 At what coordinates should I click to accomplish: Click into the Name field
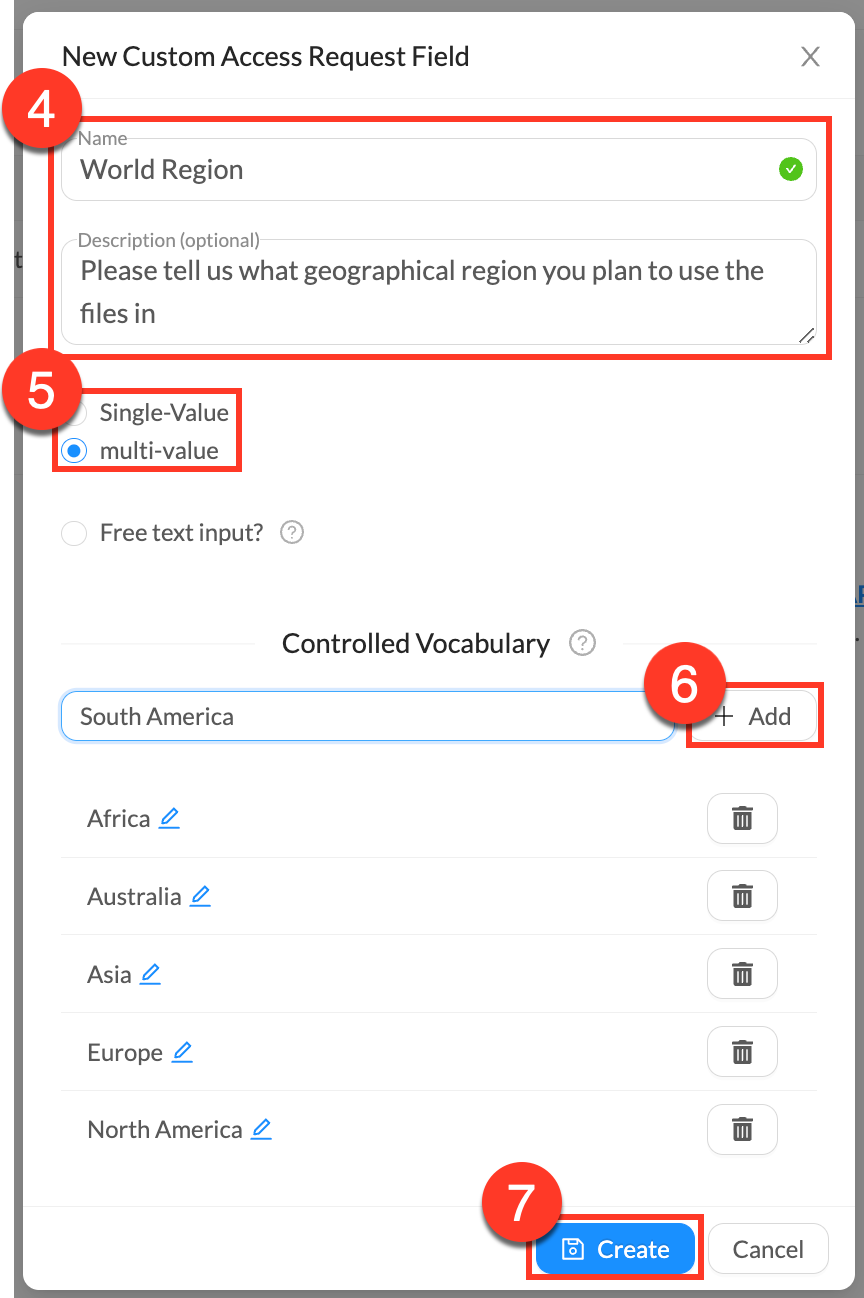point(420,170)
